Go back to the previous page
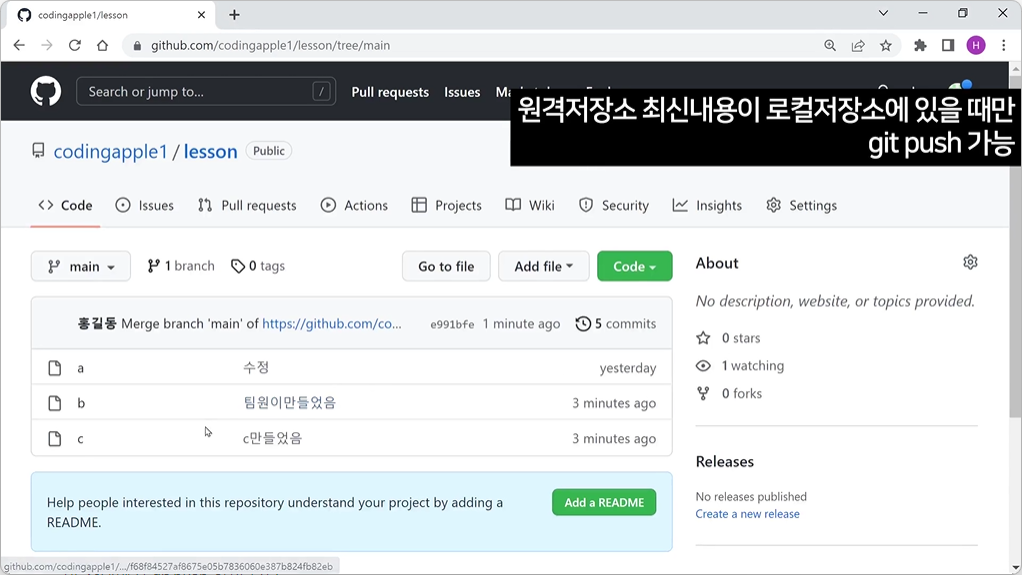The width and height of the screenshot is (1022, 575). (x=19, y=45)
